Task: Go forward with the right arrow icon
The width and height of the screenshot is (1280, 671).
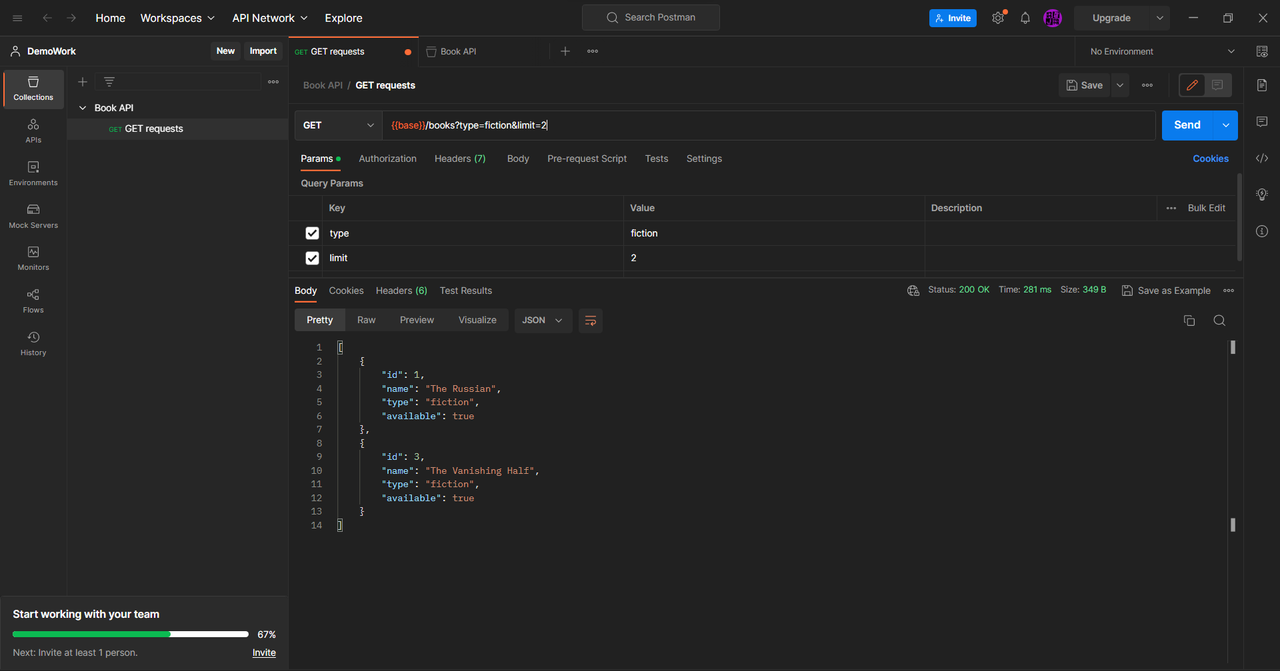Action: 72,18
